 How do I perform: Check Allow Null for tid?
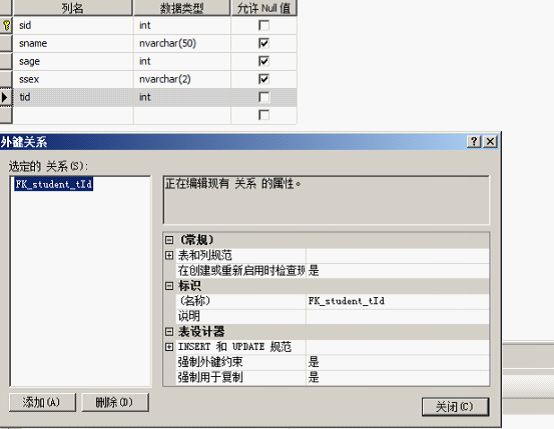click(264, 97)
